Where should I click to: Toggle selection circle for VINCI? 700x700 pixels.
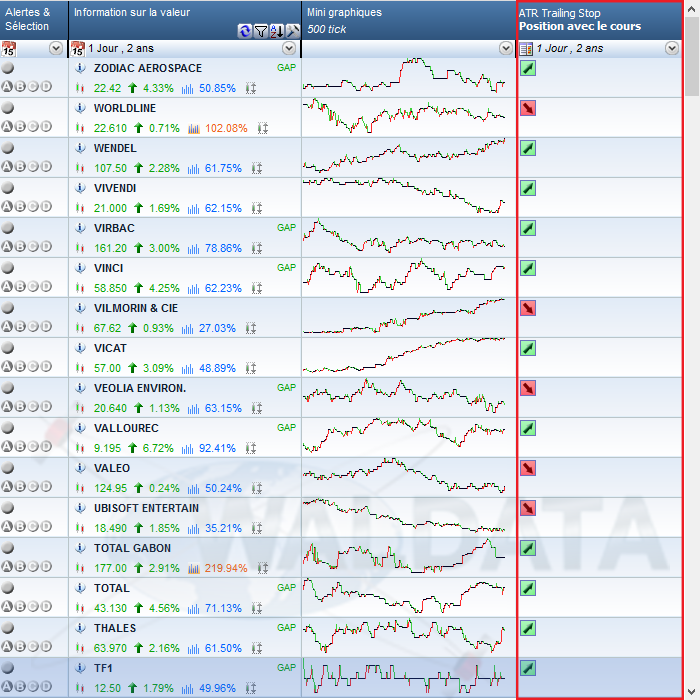8,268
